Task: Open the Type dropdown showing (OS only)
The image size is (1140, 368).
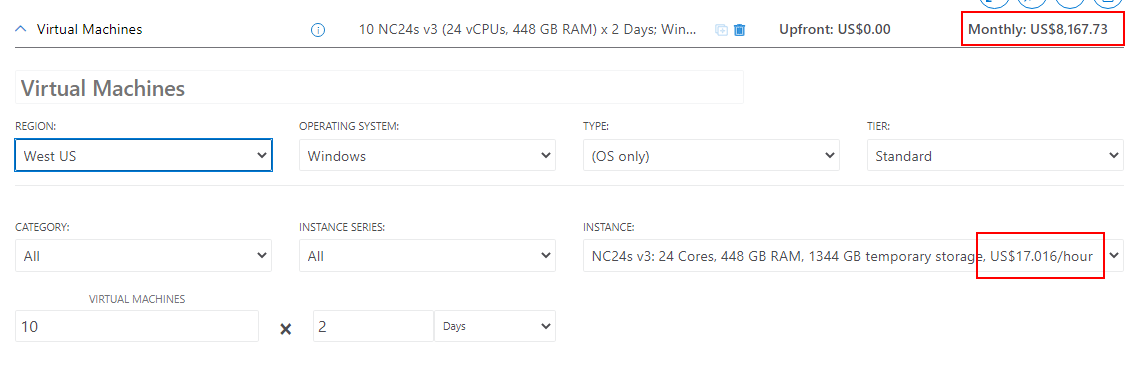Action: 711,156
